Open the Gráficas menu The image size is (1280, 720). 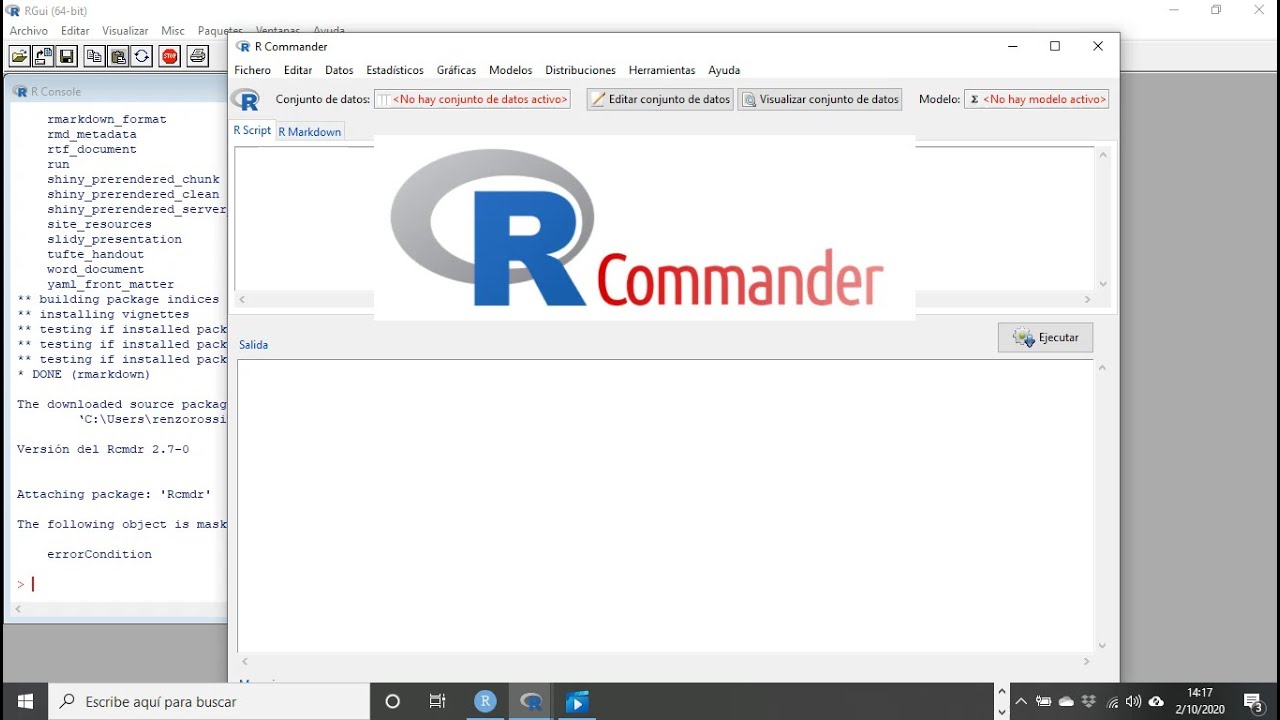coord(456,70)
